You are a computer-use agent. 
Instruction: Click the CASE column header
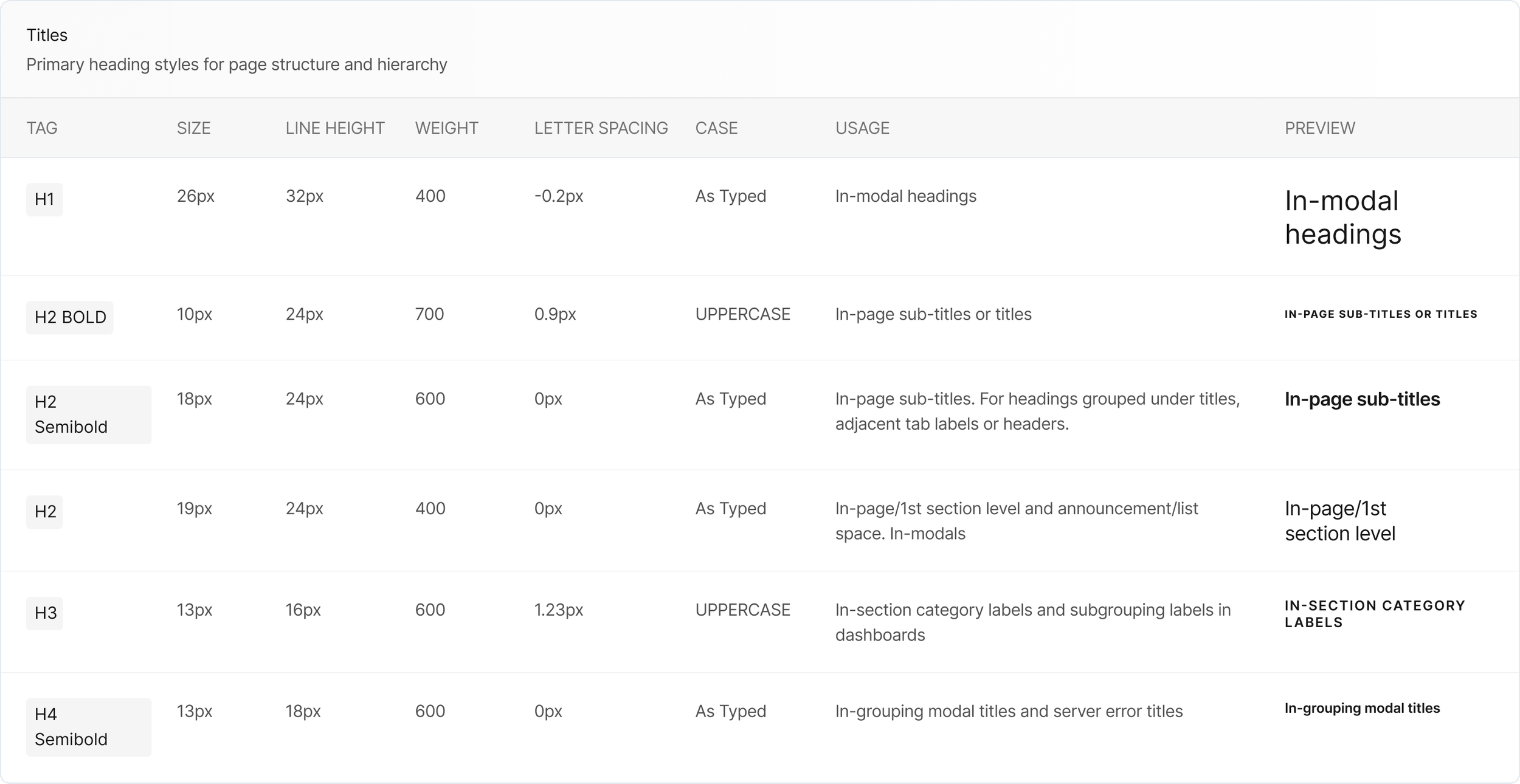(716, 128)
